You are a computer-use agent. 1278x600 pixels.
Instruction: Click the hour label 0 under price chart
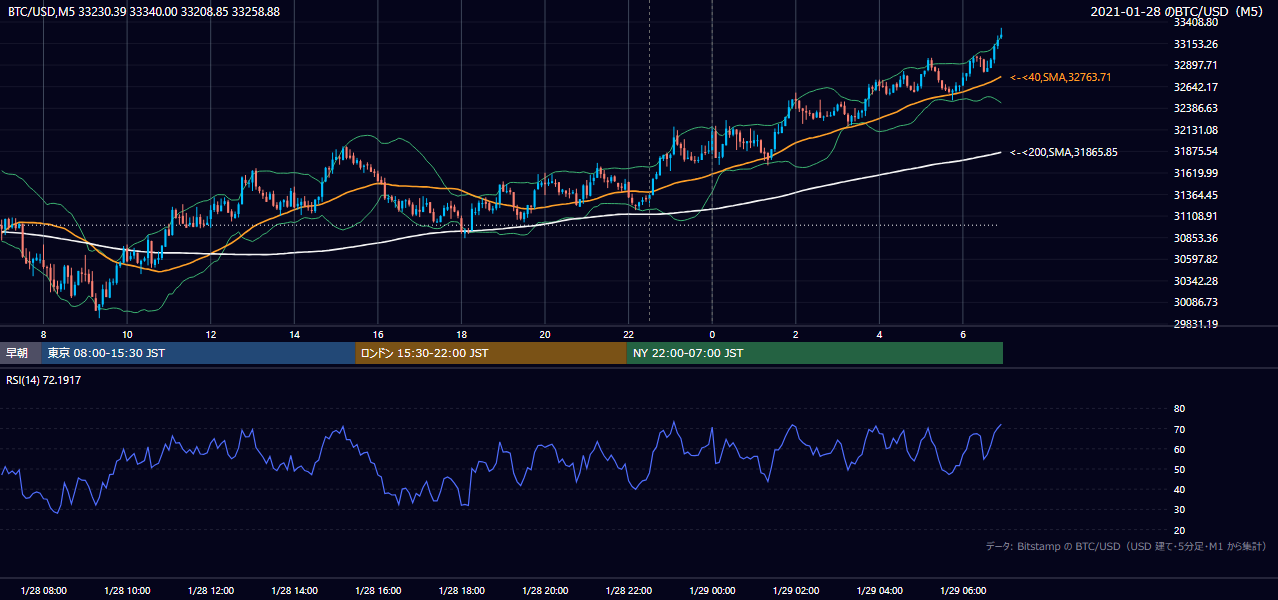click(x=712, y=334)
